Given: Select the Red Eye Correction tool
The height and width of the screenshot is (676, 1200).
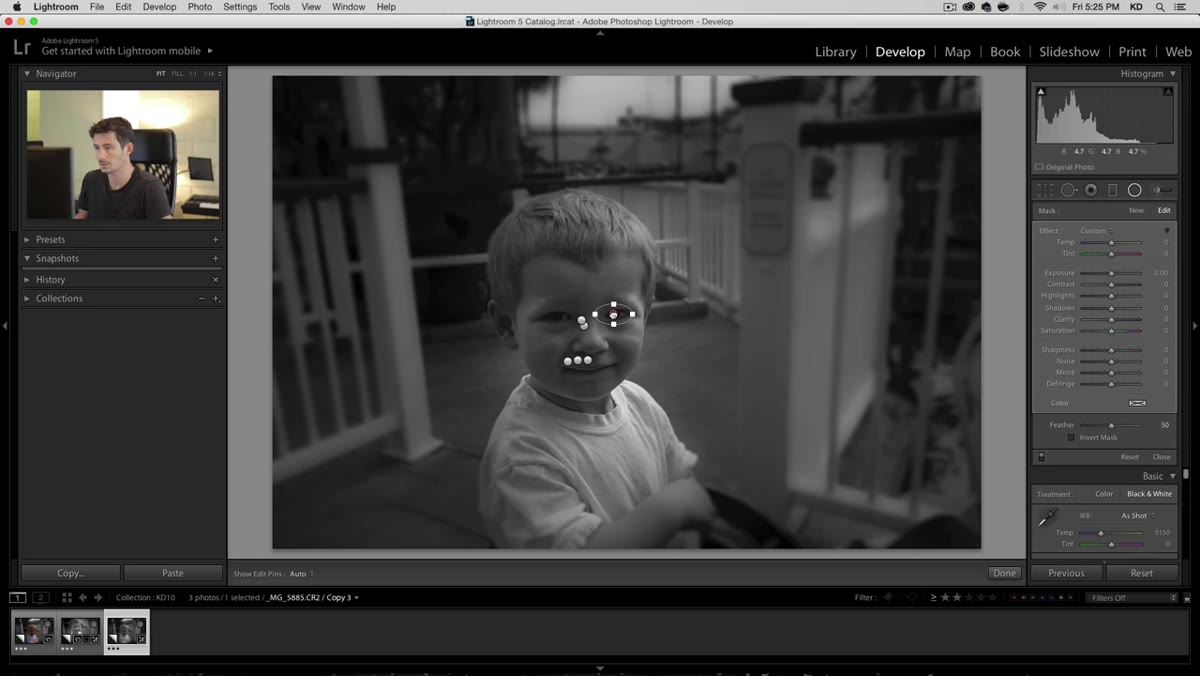Looking at the screenshot, I should [x=1091, y=190].
